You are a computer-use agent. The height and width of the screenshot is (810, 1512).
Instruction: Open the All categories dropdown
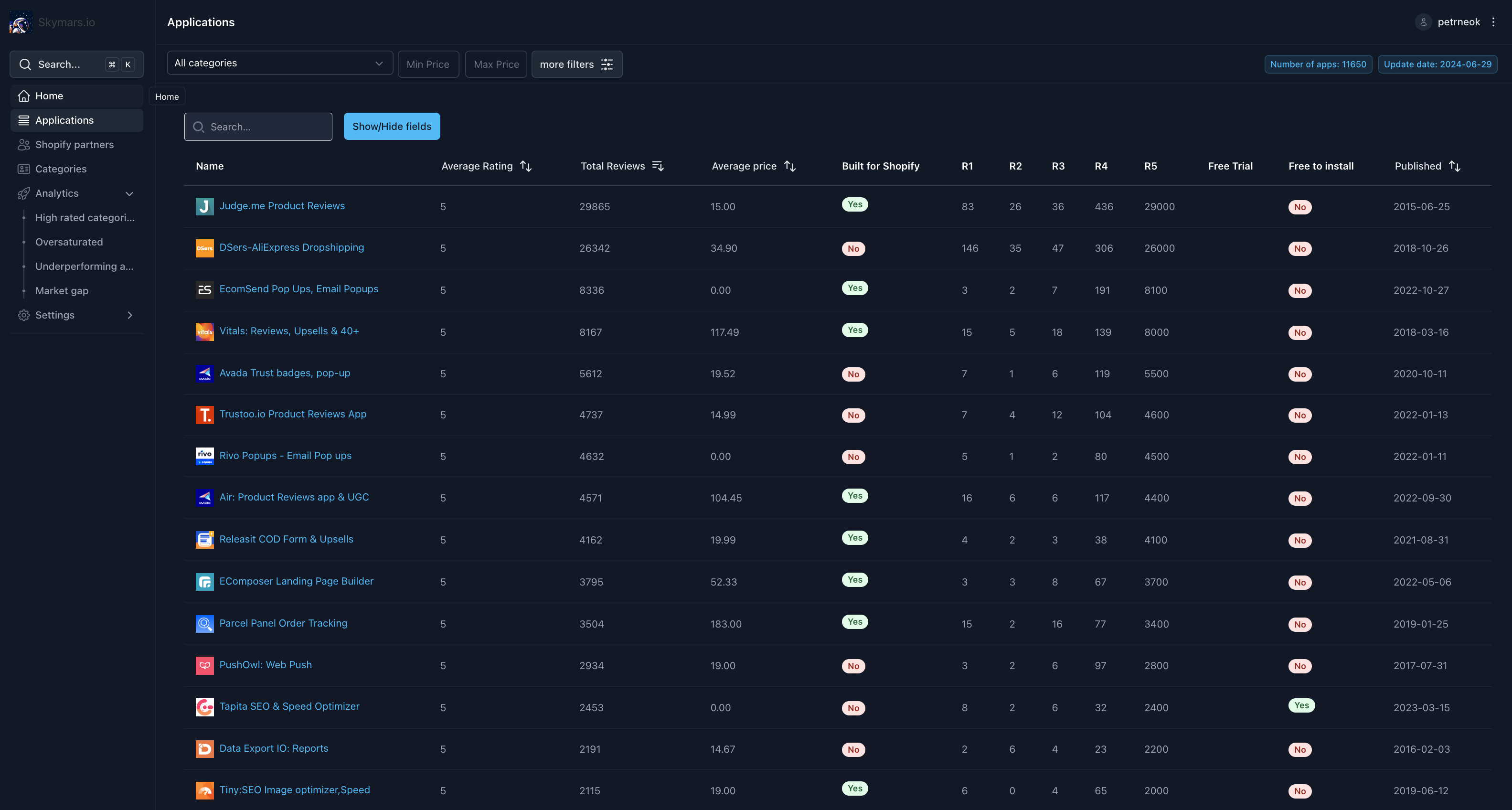click(280, 64)
